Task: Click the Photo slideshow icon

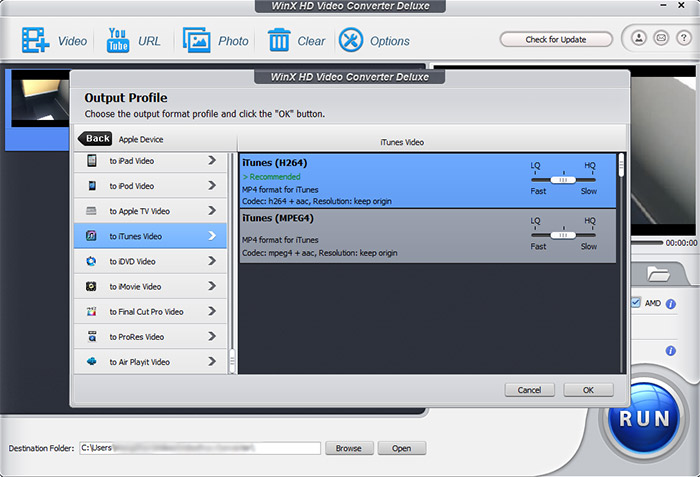Action: [196, 40]
